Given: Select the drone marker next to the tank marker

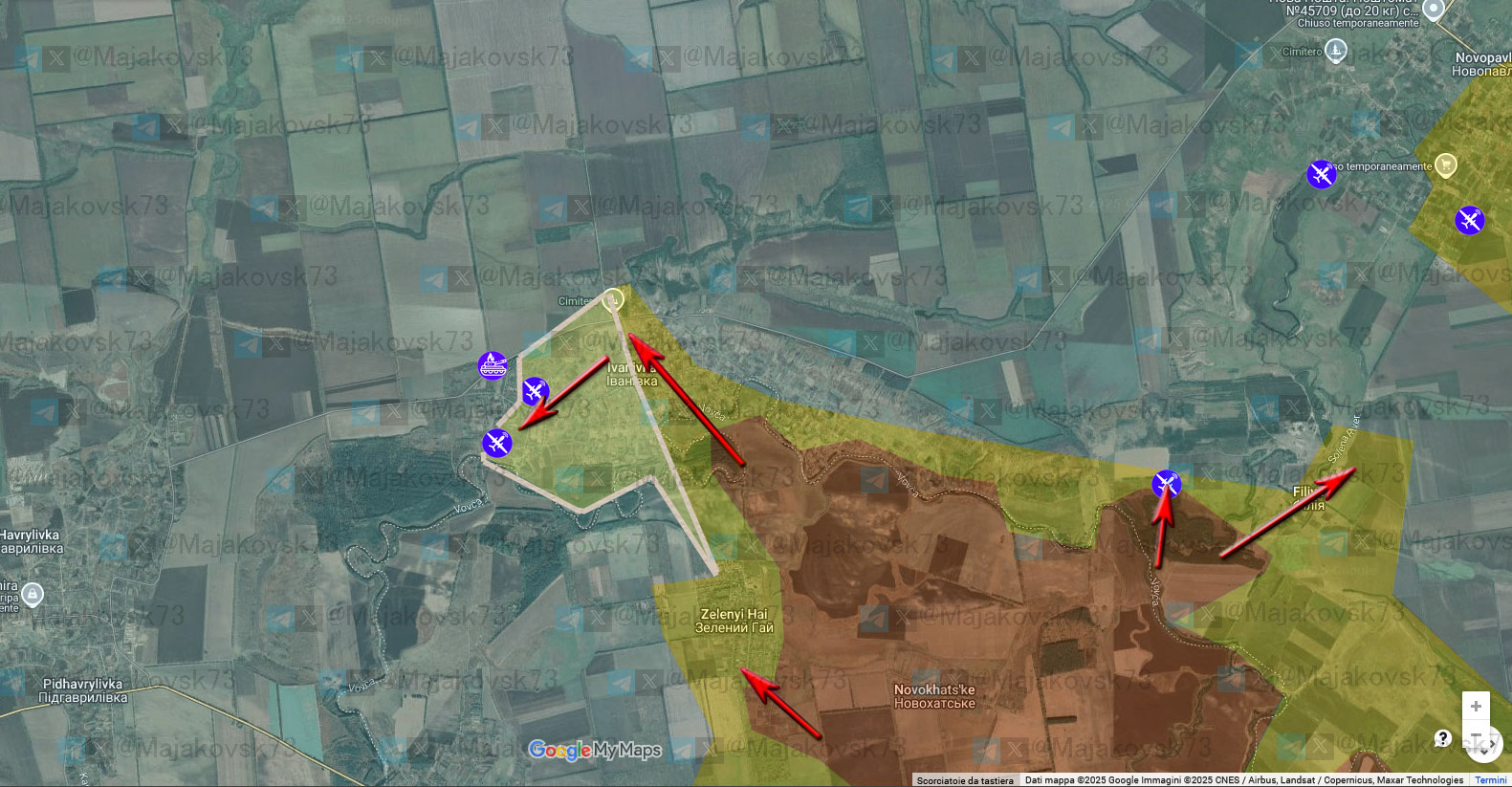Looking at the screenshot, I should pos(536,390).
